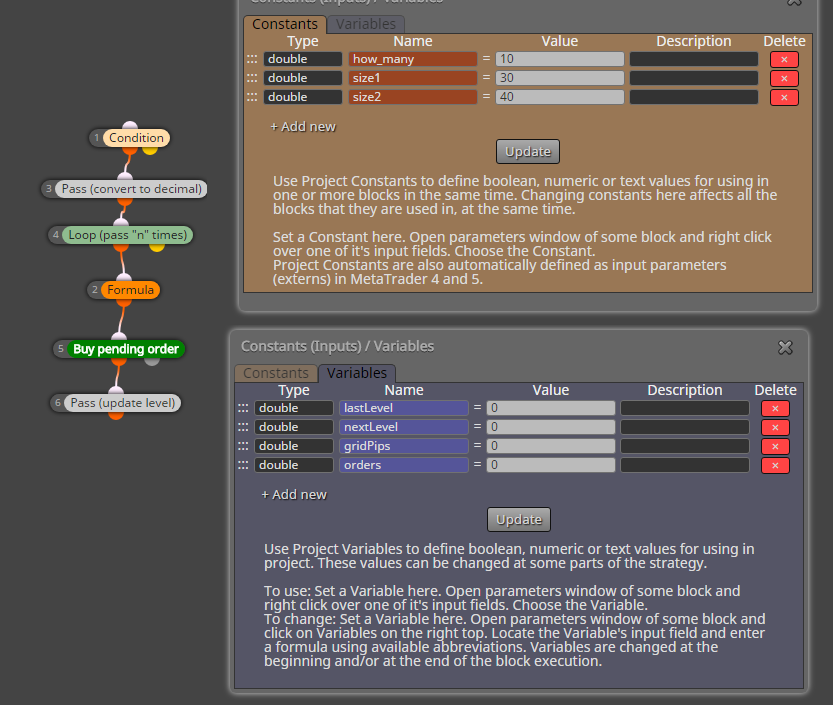
Task: Close the lower Constants/Variables window
Action: 785,347
